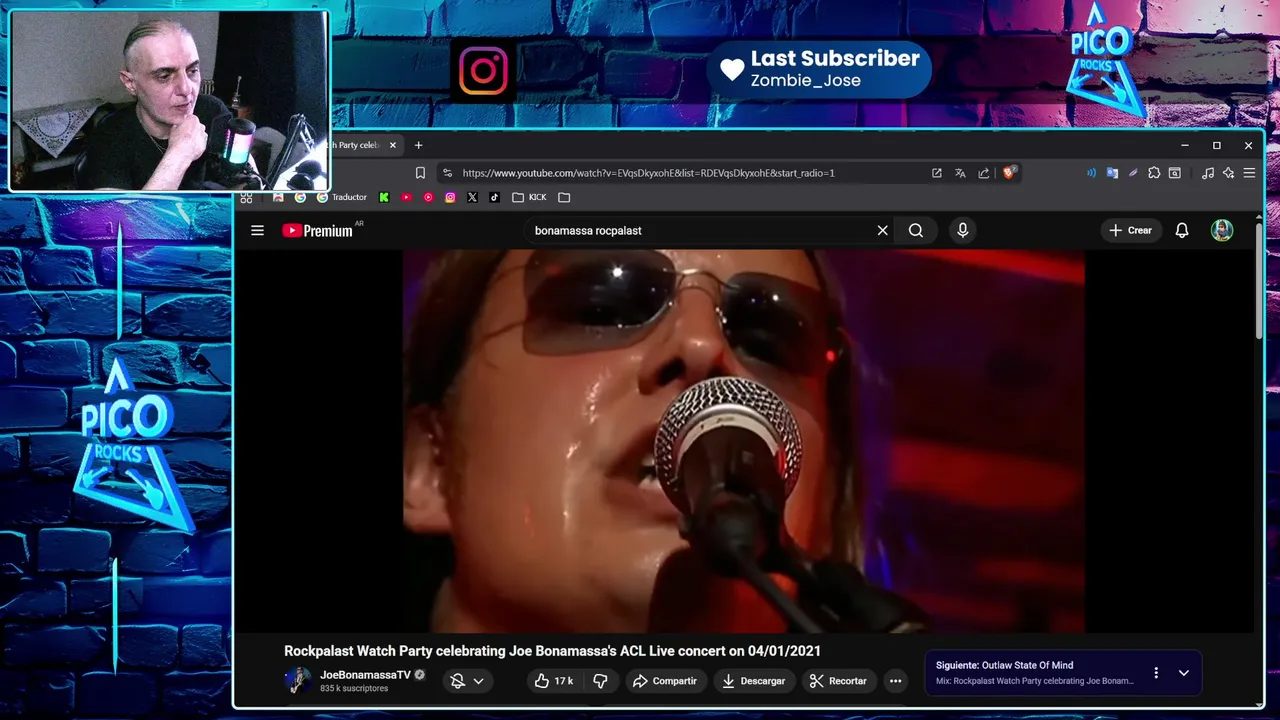The width and height of the screenshot is (1280, 720).
Task: Click the Instagram logo in stream overlay
Action: click(x=484, y=70)
